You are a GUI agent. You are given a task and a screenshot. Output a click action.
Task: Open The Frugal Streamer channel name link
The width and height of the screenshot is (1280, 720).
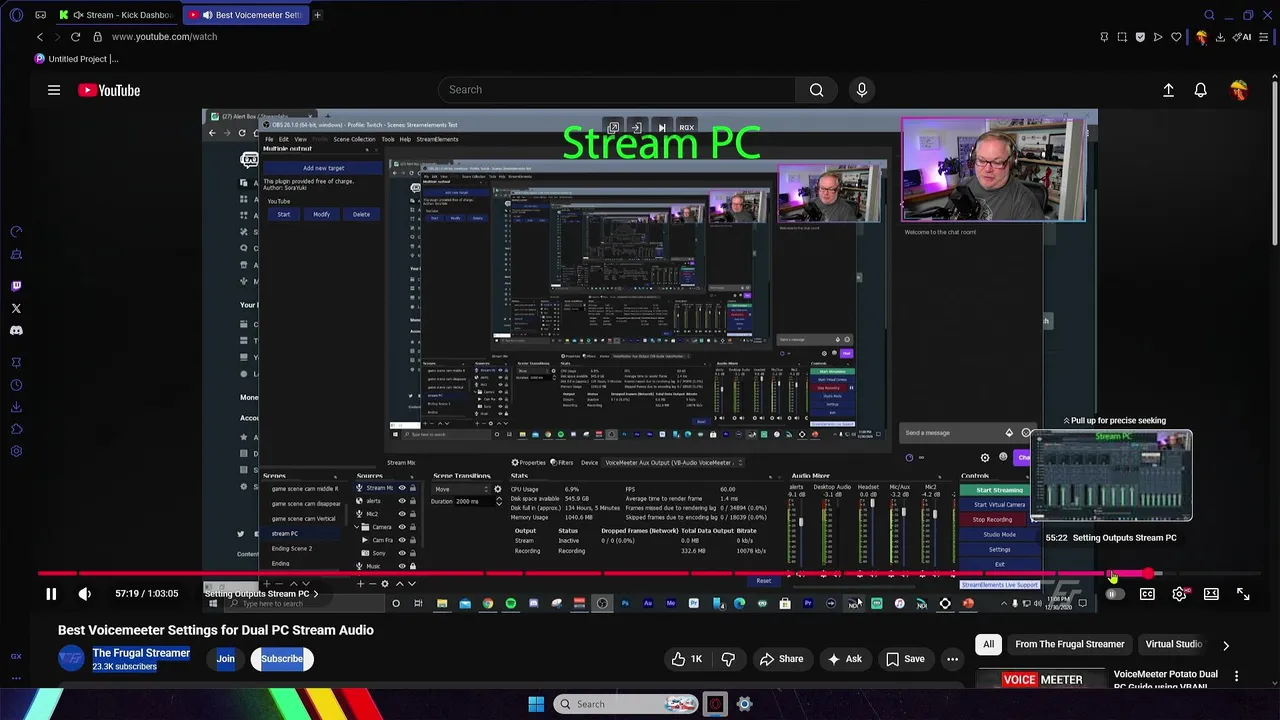141,653
